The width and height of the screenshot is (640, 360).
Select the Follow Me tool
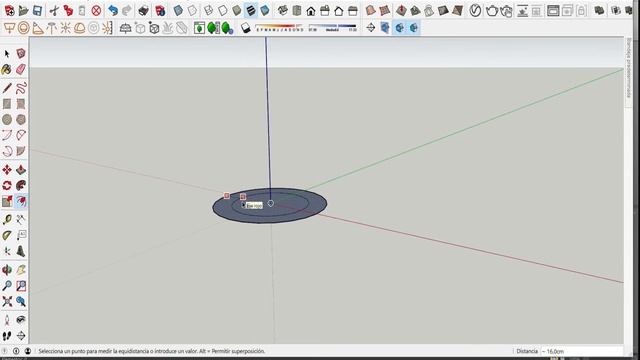click(21, 185)
